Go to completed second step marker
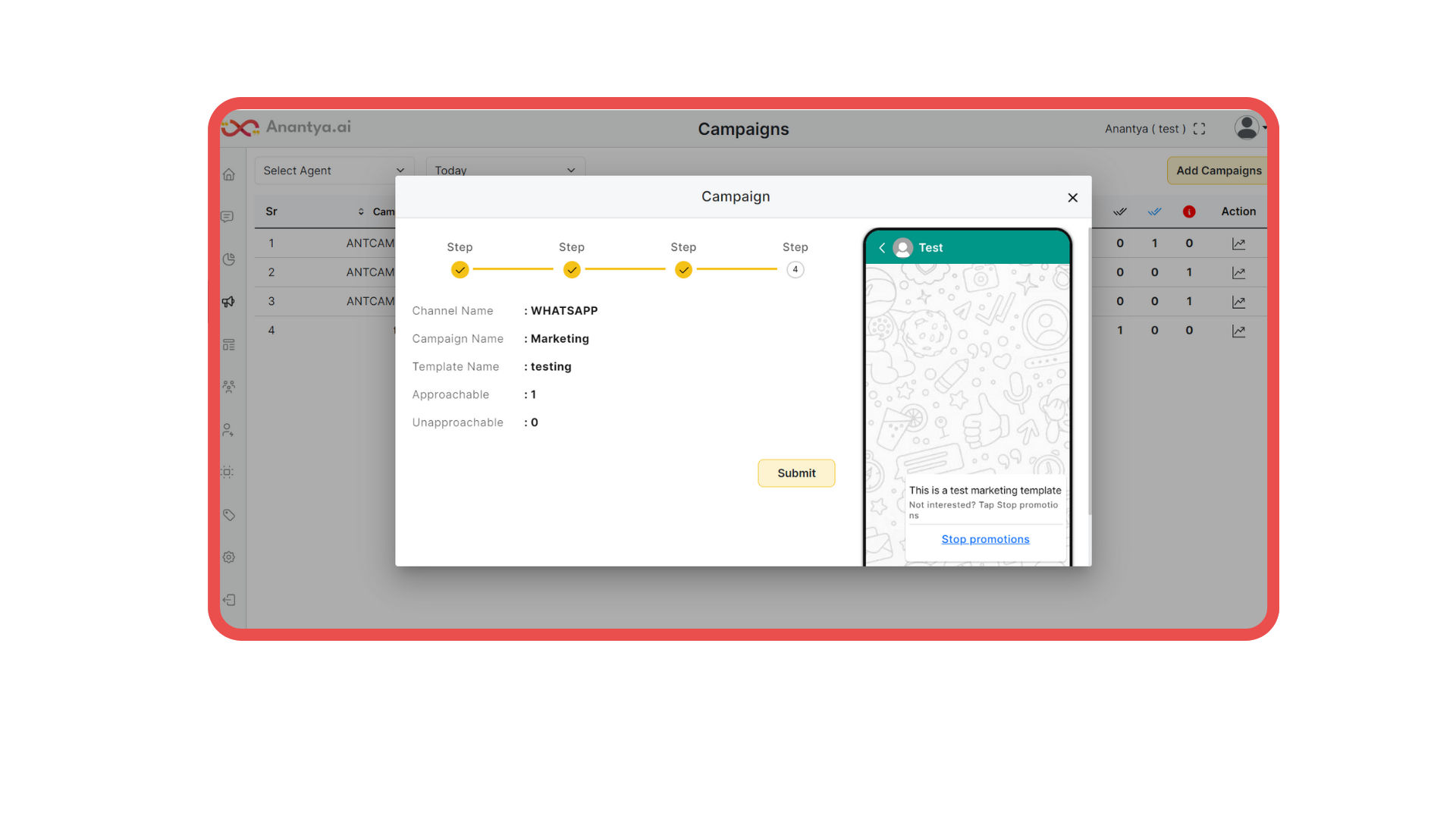This screenshot has height=819, width=1456. [x=572, y=270]
